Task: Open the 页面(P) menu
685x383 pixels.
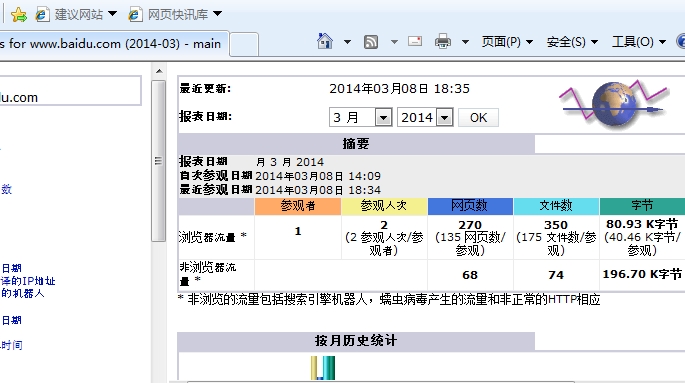Action: [507, 42]
